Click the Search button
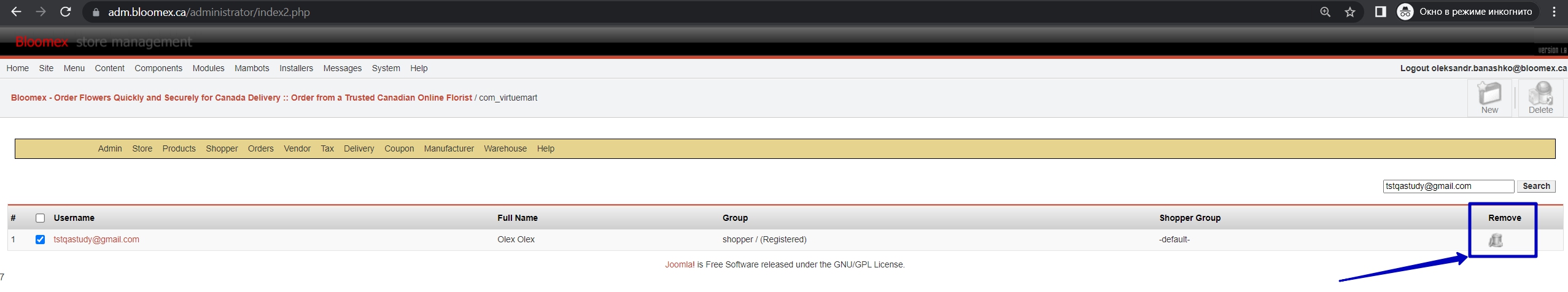Screen dimensions: 1568x292 tap(1536, 186)
